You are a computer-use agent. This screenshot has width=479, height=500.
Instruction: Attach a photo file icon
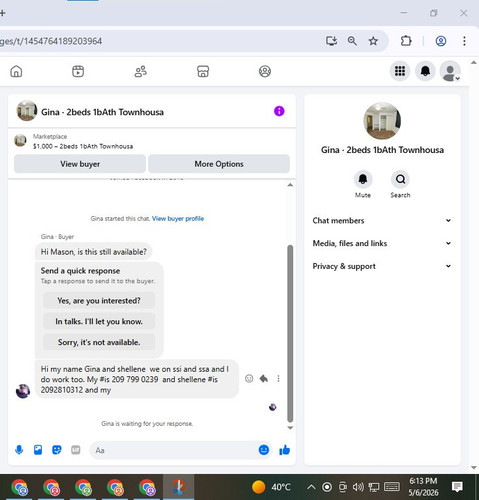[x=38, y=450]
